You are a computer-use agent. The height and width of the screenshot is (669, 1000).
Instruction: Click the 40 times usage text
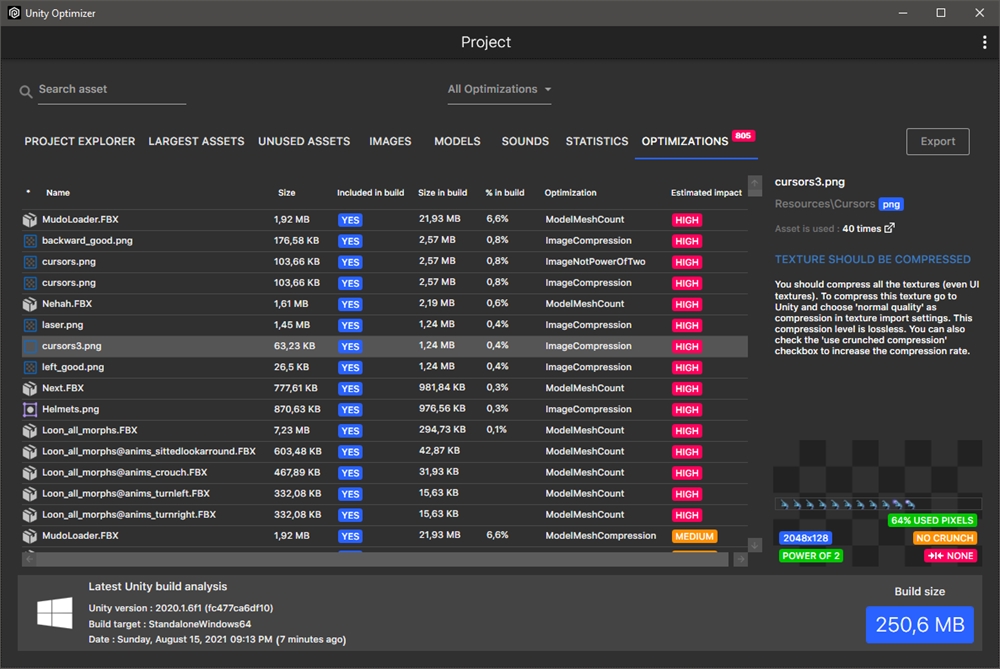click(x=861, y=228)
